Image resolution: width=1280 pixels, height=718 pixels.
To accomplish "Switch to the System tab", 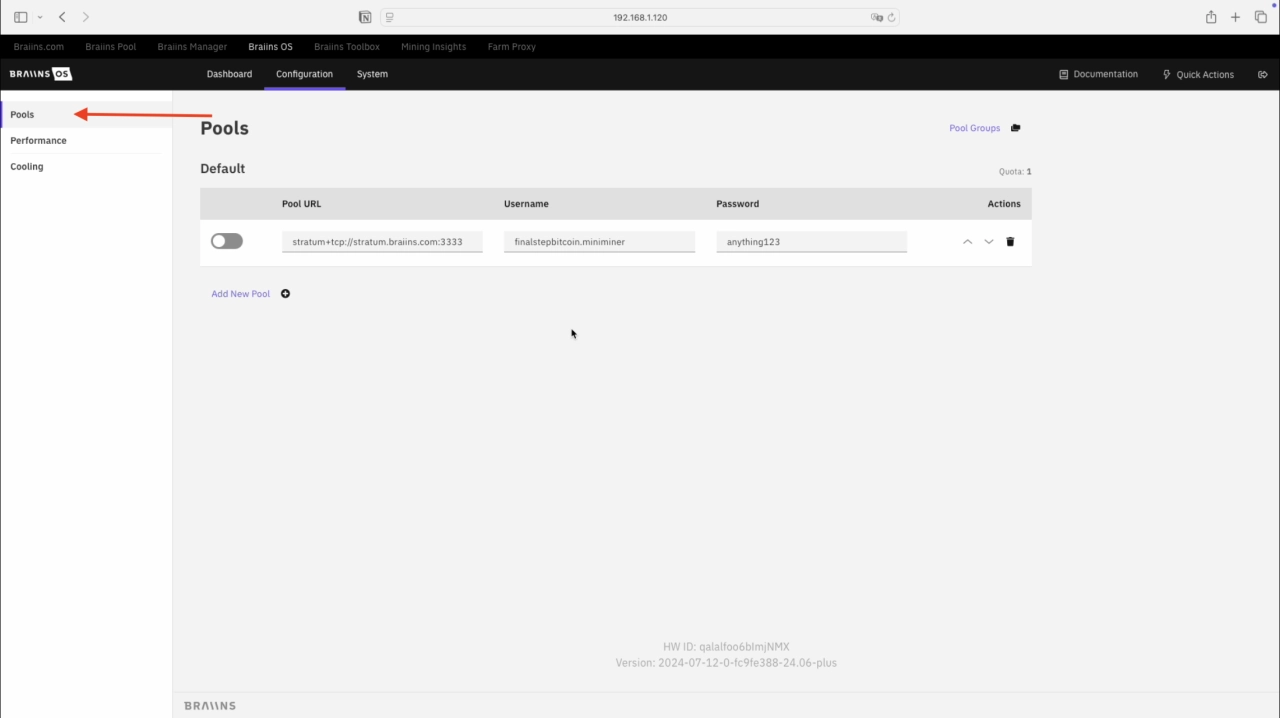I will [x=372, y=74].
